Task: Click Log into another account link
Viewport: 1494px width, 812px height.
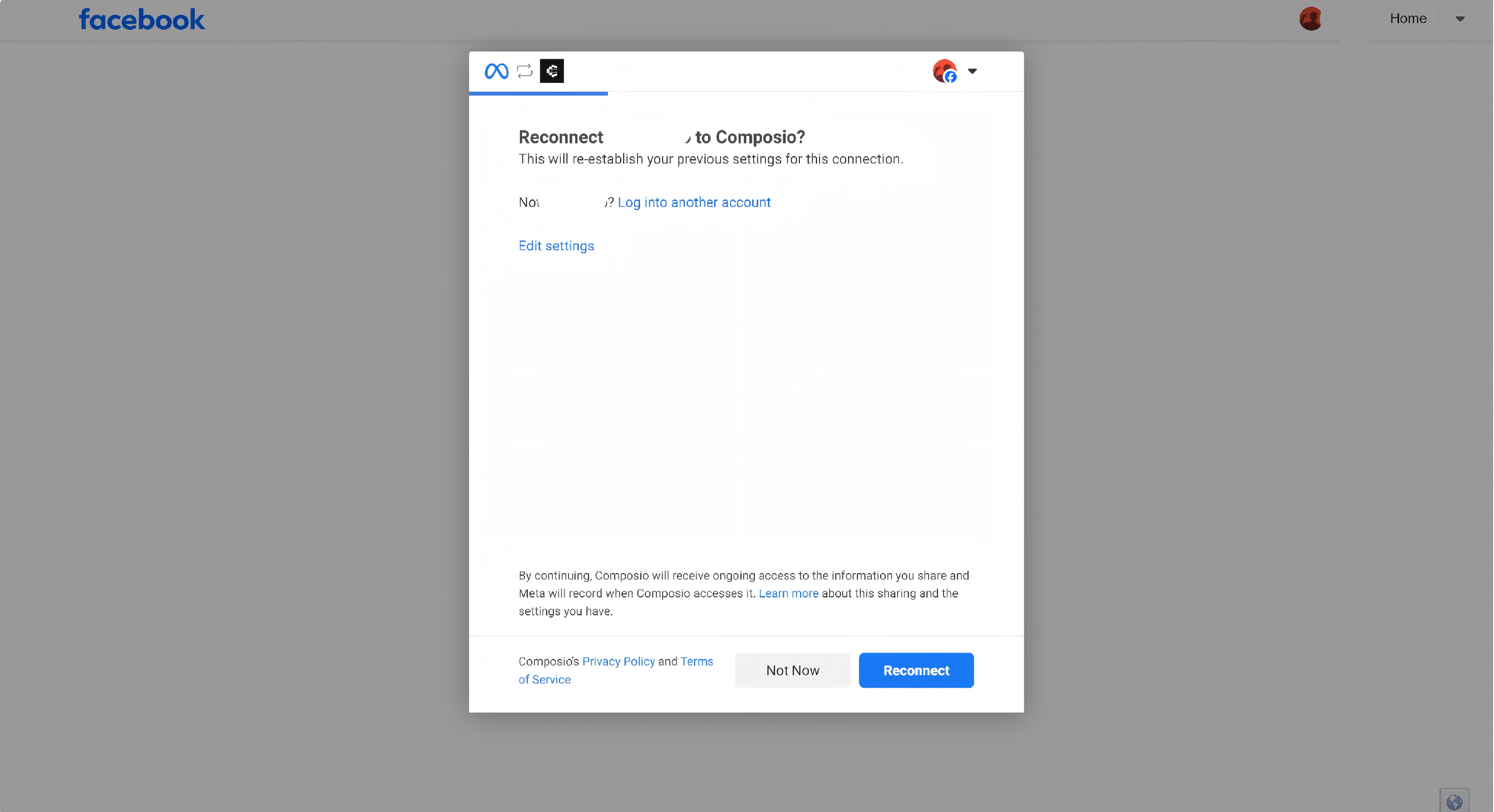Action: [x=694, y=202]
